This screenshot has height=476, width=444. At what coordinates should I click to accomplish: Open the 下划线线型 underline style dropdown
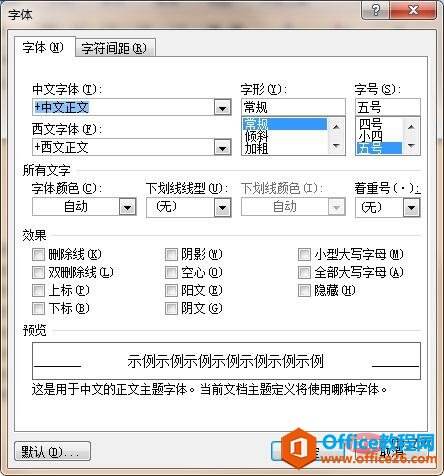[222, 207]
